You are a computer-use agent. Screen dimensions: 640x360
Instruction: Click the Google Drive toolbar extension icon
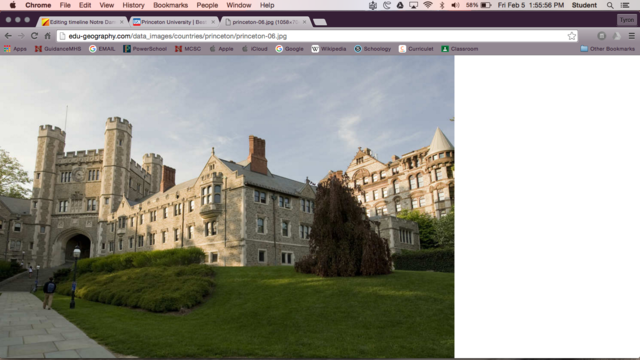click(617, 36)
